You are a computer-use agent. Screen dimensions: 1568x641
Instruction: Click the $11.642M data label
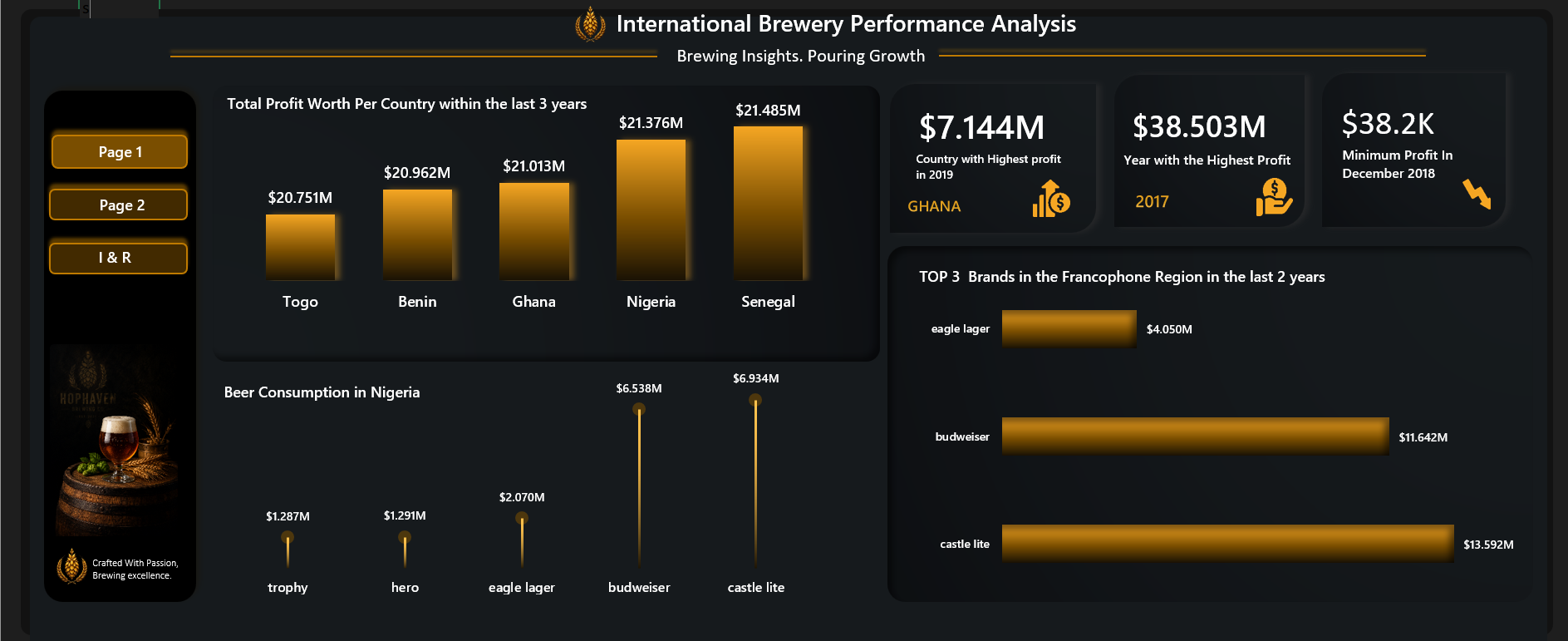1423,437
